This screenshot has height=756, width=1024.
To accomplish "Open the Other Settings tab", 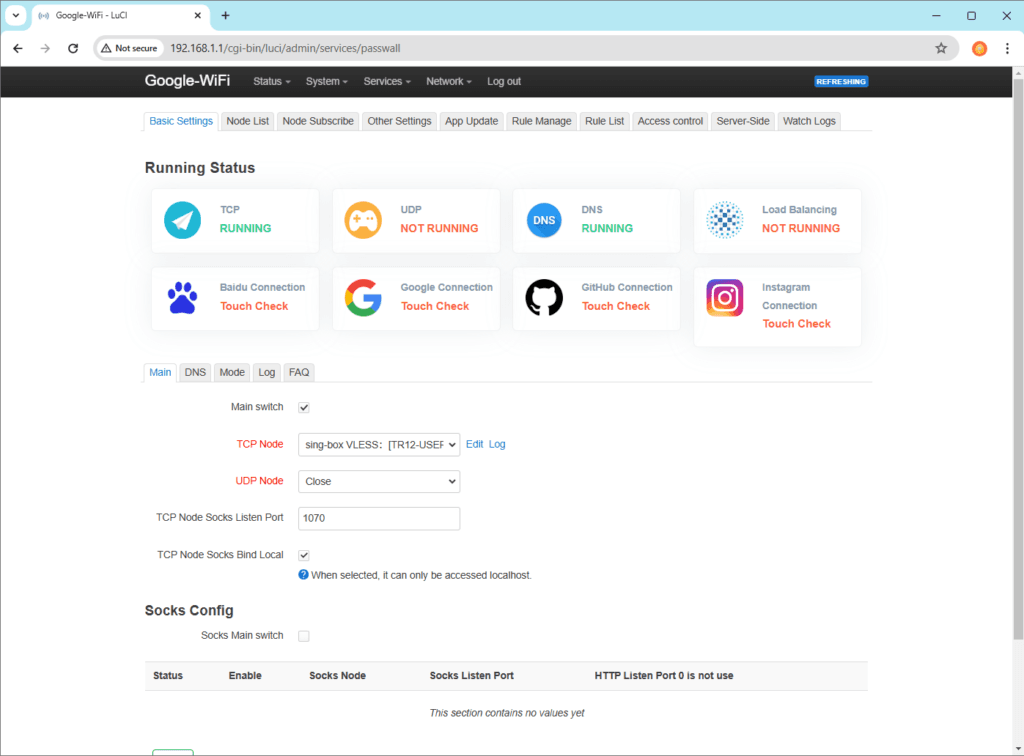I will tap(399, 121).
